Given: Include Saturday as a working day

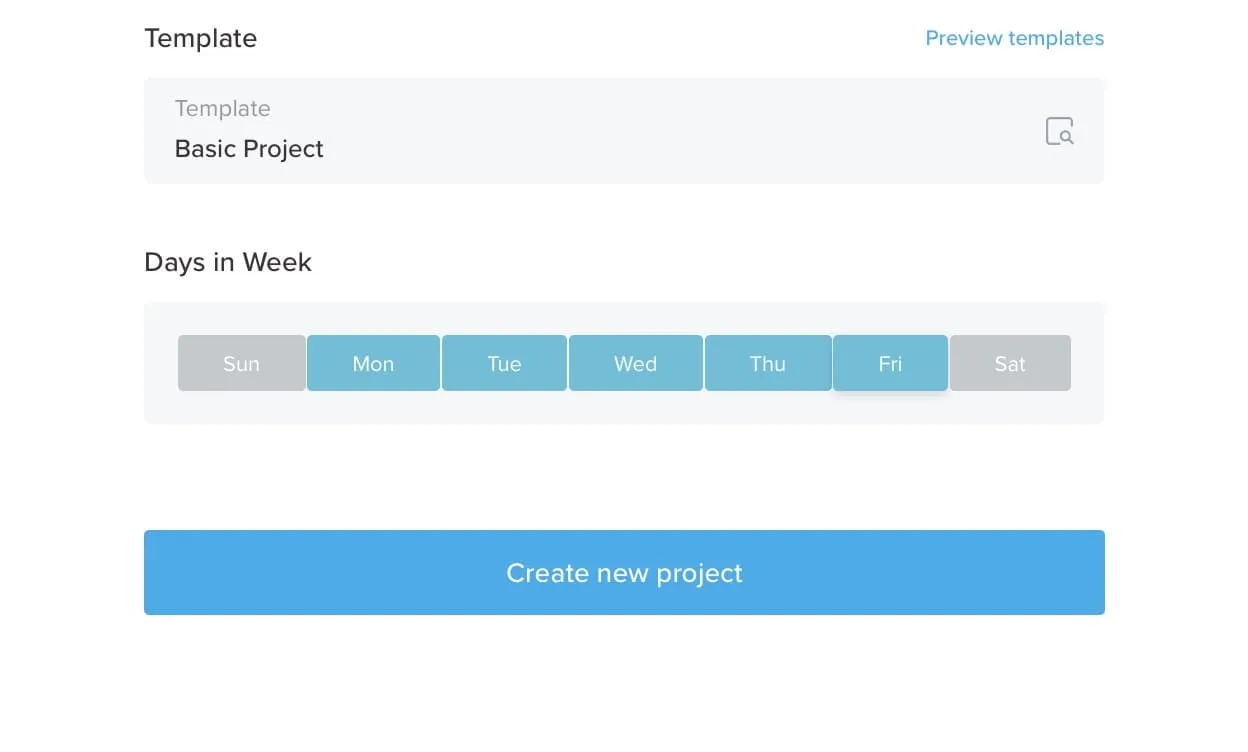Looking at the screenshot, I should [1010, 363].
